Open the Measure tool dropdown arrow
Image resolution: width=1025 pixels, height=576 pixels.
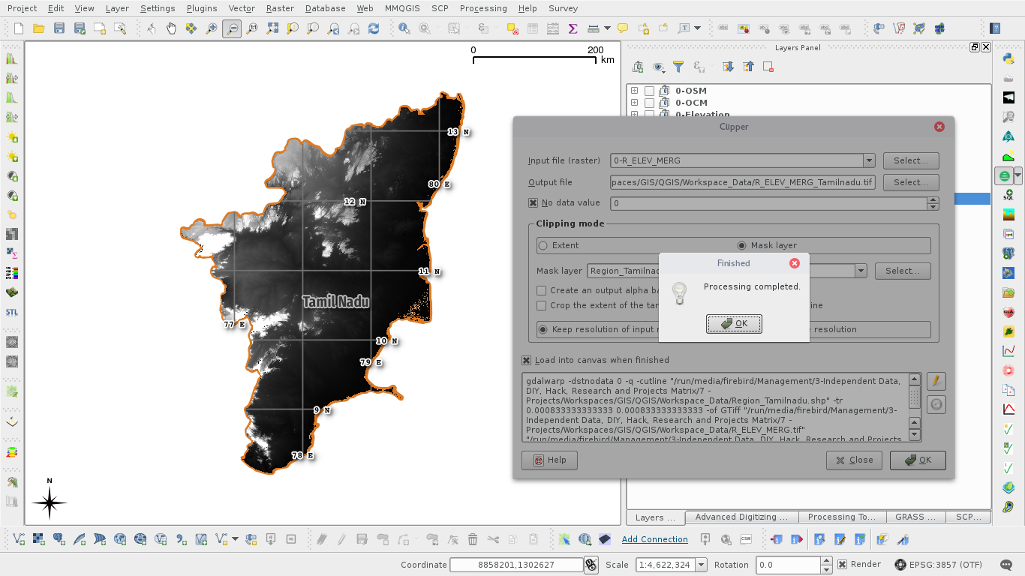tap(607, 28)
